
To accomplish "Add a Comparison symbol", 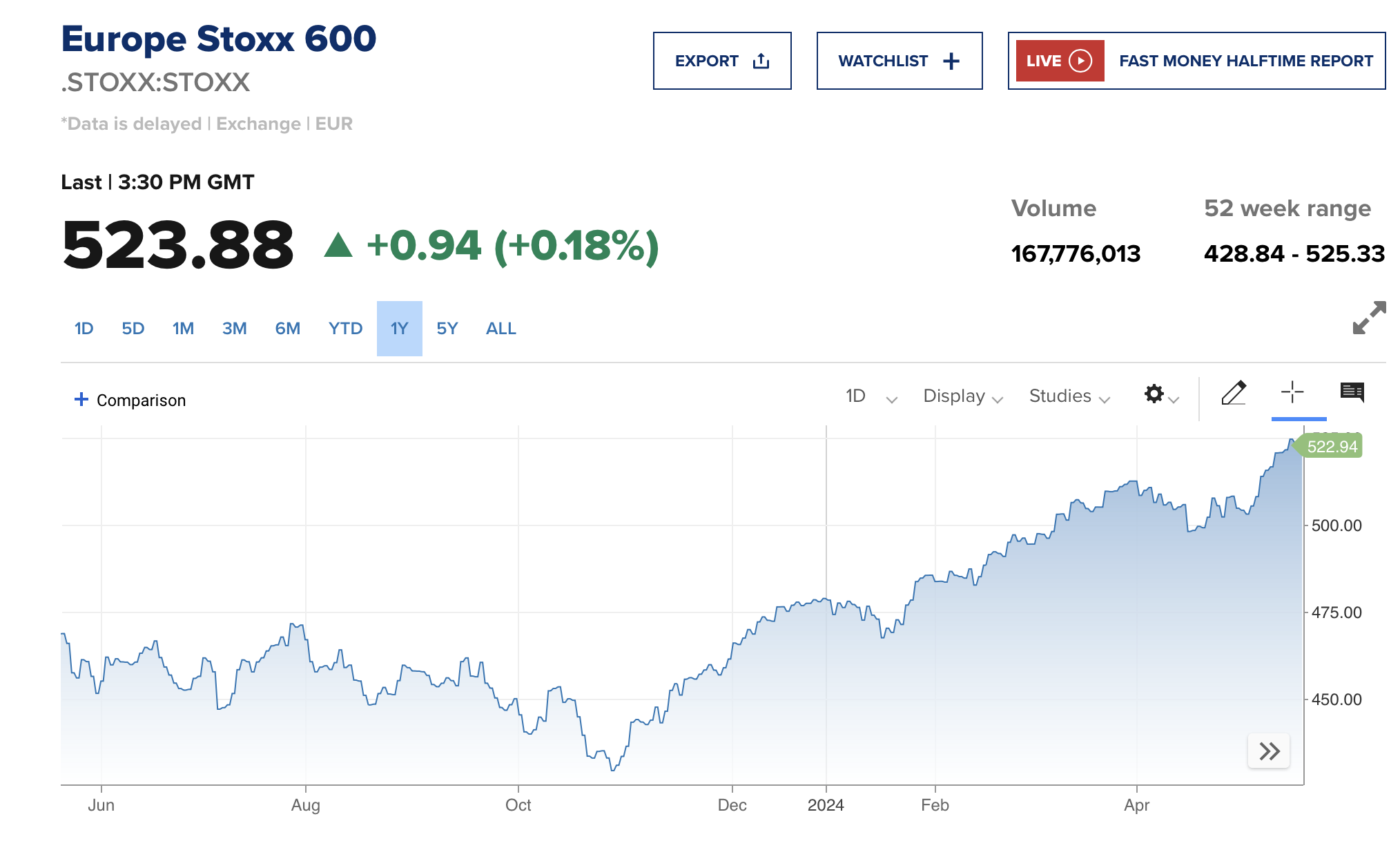I will click(x=130, y=400).
